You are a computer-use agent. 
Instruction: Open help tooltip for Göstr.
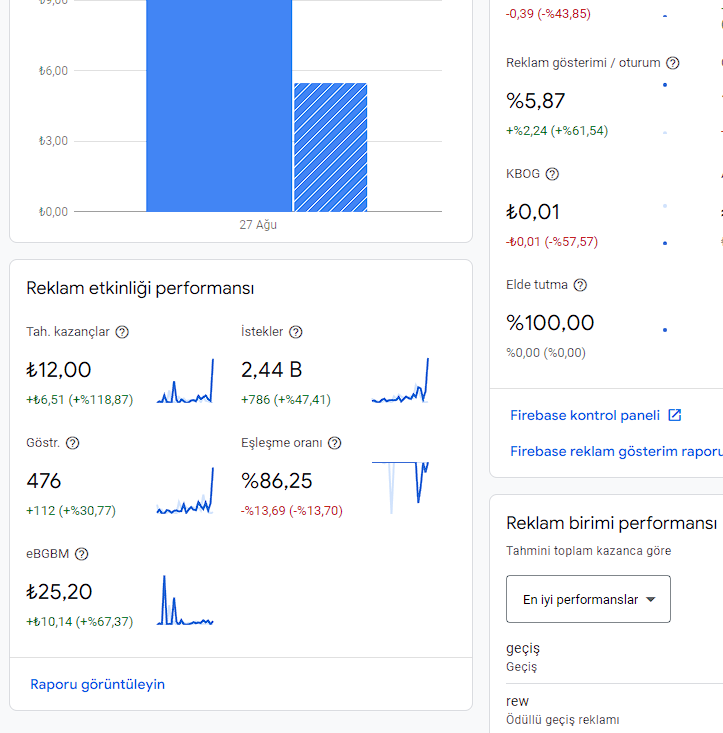click(x=72, y=443)
